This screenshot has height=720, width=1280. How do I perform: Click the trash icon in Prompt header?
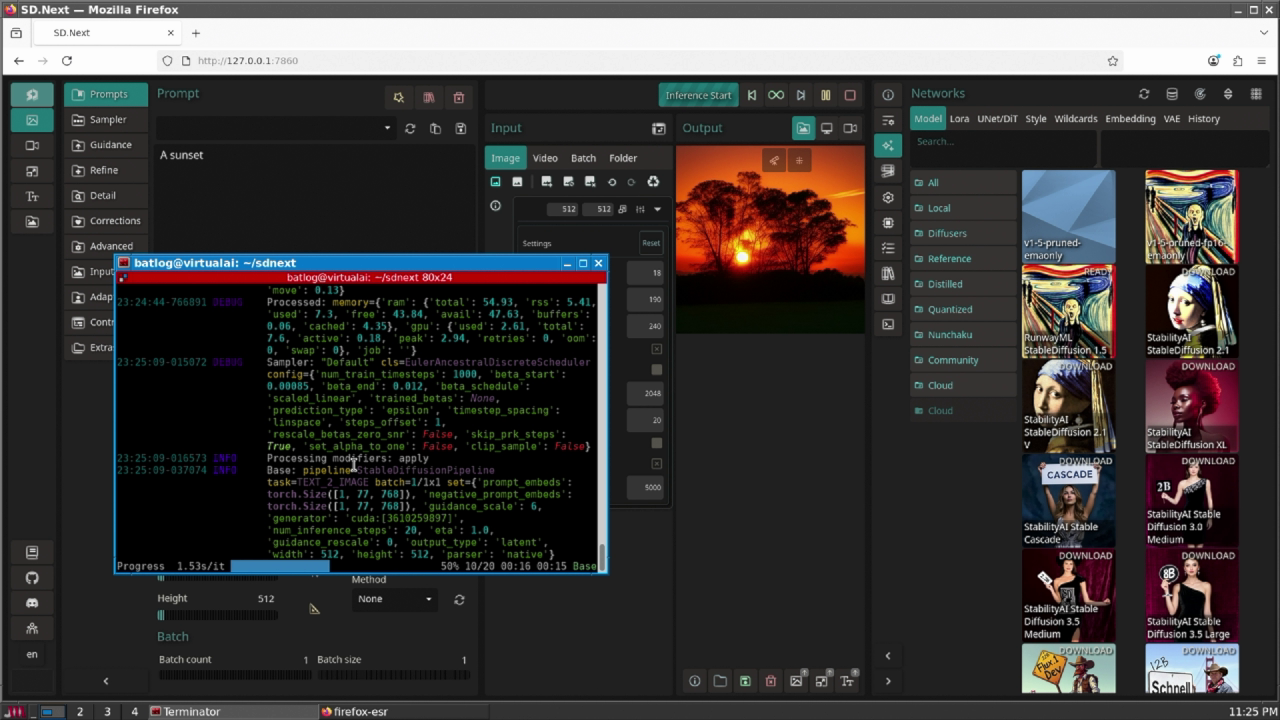pos(459,97)
